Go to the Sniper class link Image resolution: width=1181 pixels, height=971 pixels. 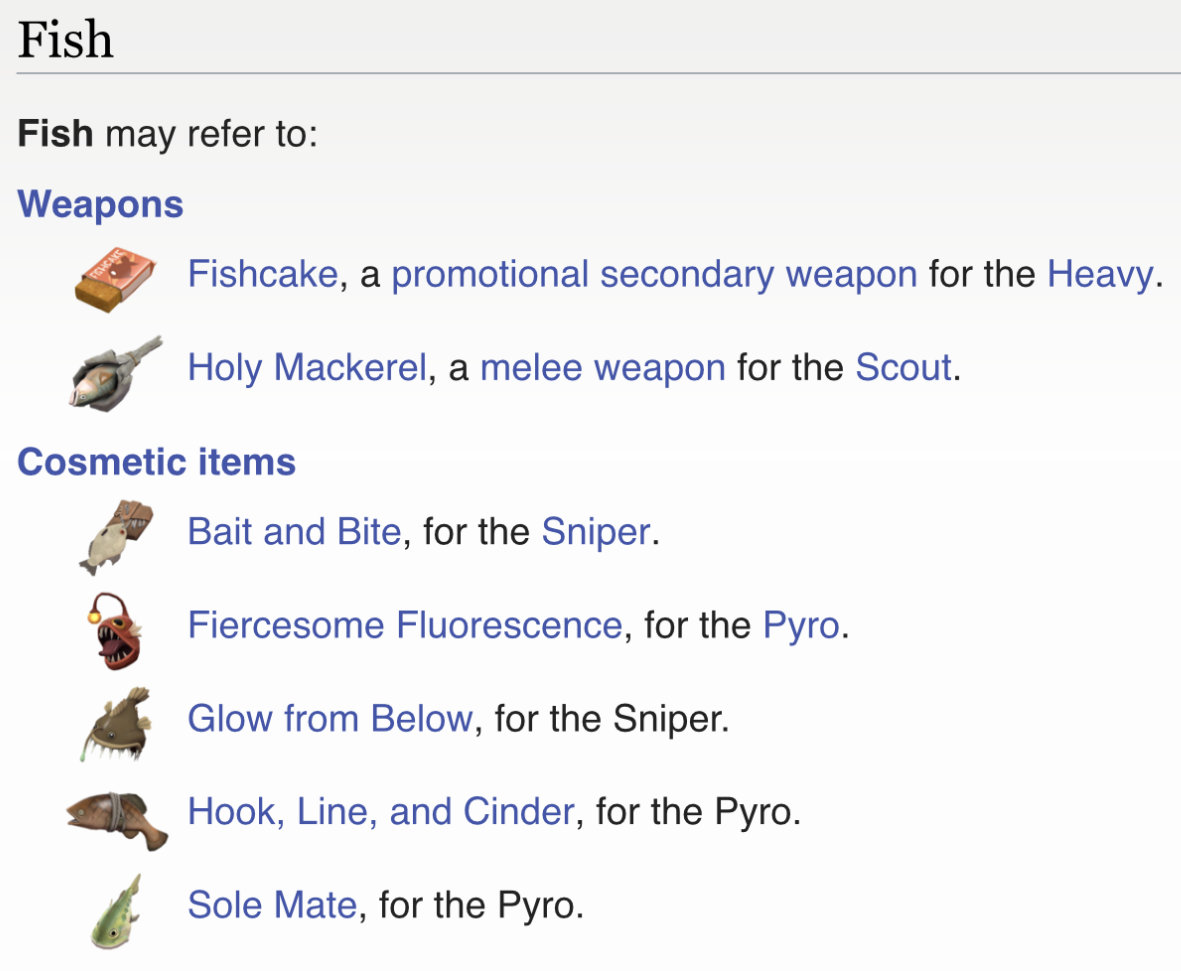pos(596,531)
